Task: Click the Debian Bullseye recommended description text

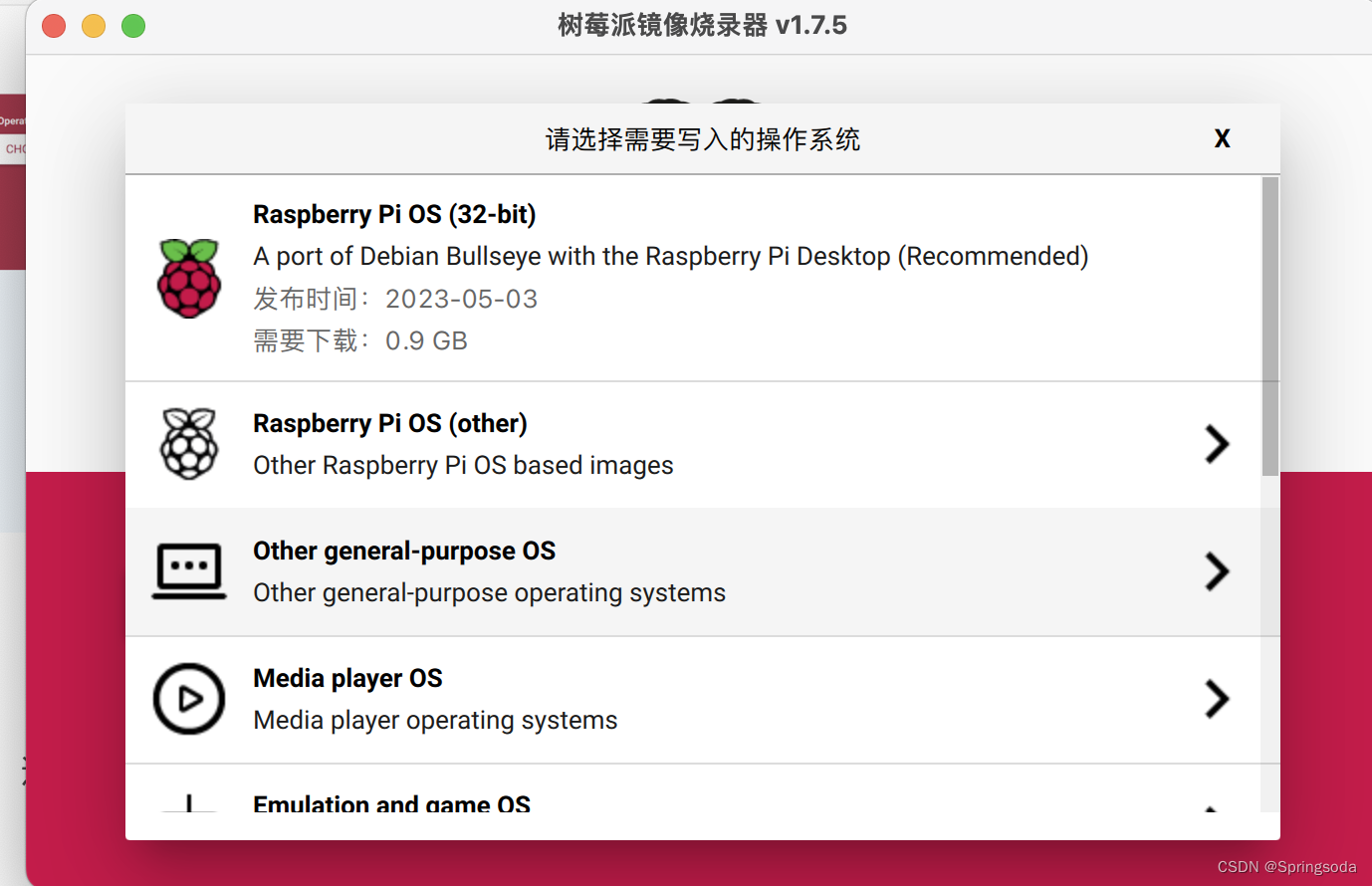Action: (670, 256)
